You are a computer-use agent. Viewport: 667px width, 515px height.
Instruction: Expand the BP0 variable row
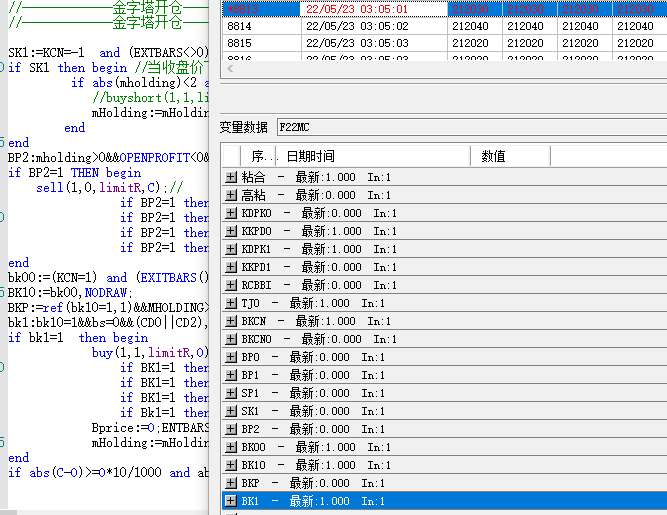point(231,357)
